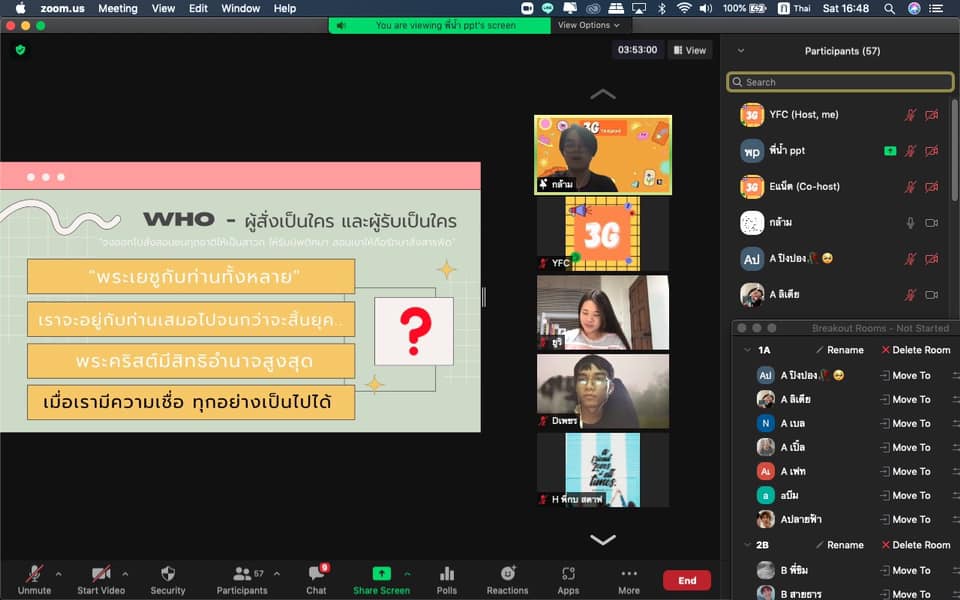
Task: Click Delete Room for room 1A
Action: point(915,350)
